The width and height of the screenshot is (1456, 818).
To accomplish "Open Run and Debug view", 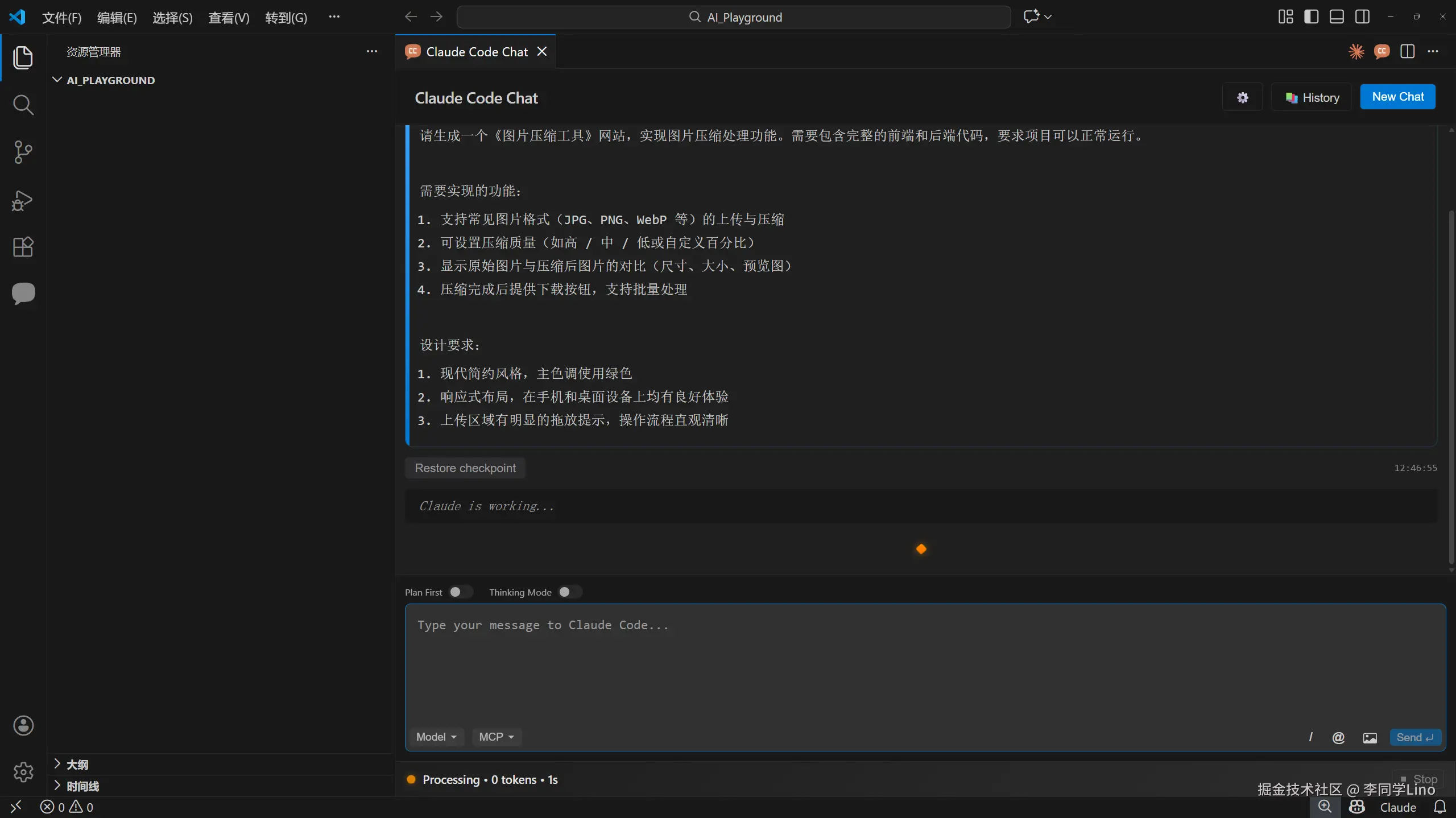I will [x=23, y=200].
